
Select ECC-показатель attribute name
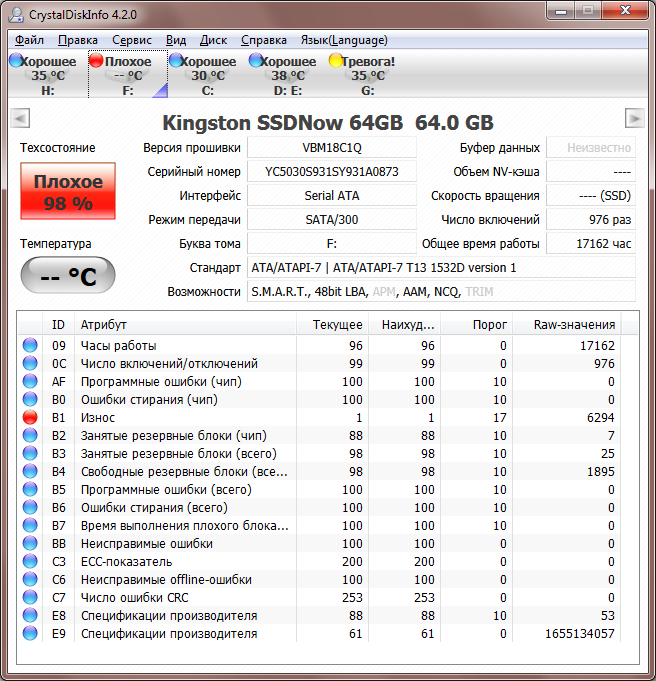[x=126, y=562]
